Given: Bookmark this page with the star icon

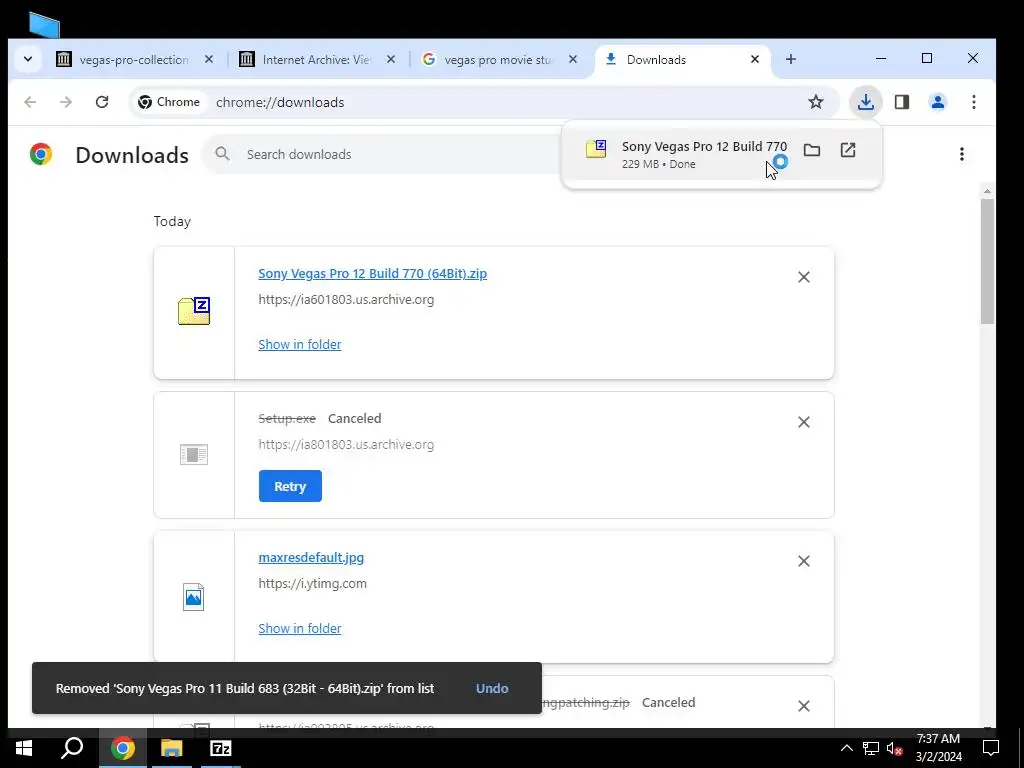Looking at the screenshot, I should click(816, 102).
